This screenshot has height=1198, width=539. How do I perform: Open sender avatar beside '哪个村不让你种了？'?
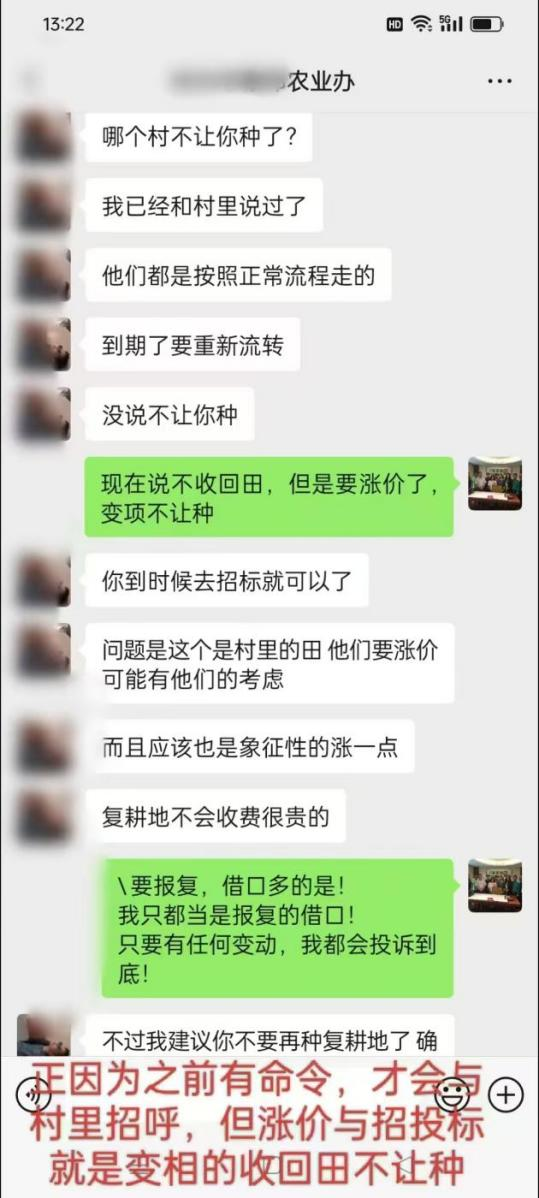pyautogui.click(x=44, y=138)
